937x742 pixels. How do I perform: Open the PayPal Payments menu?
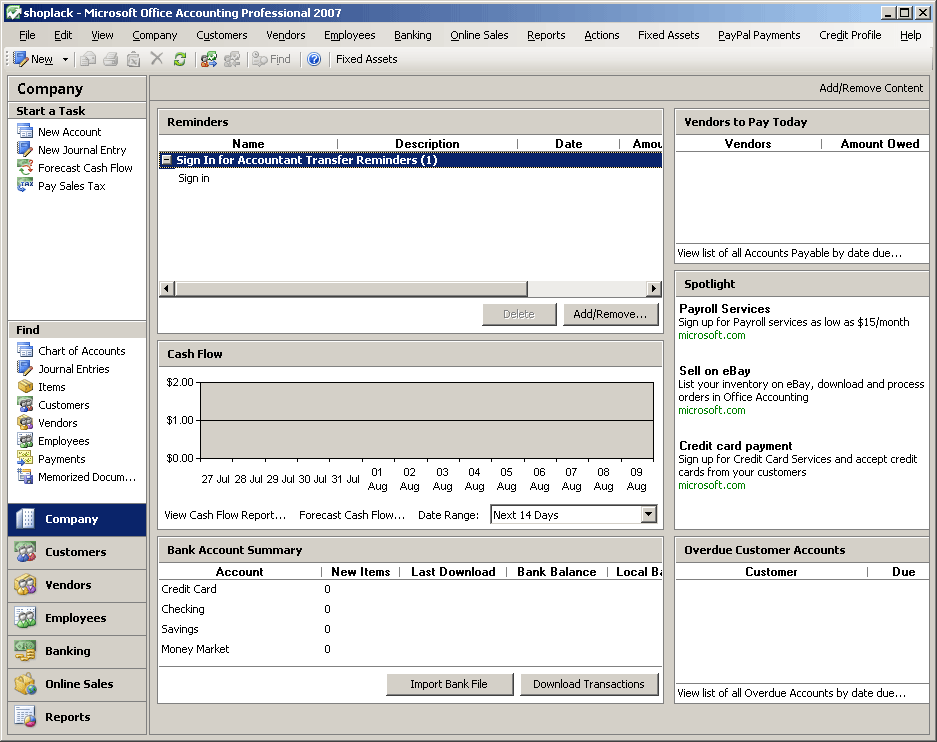click(x=759, y=35)
